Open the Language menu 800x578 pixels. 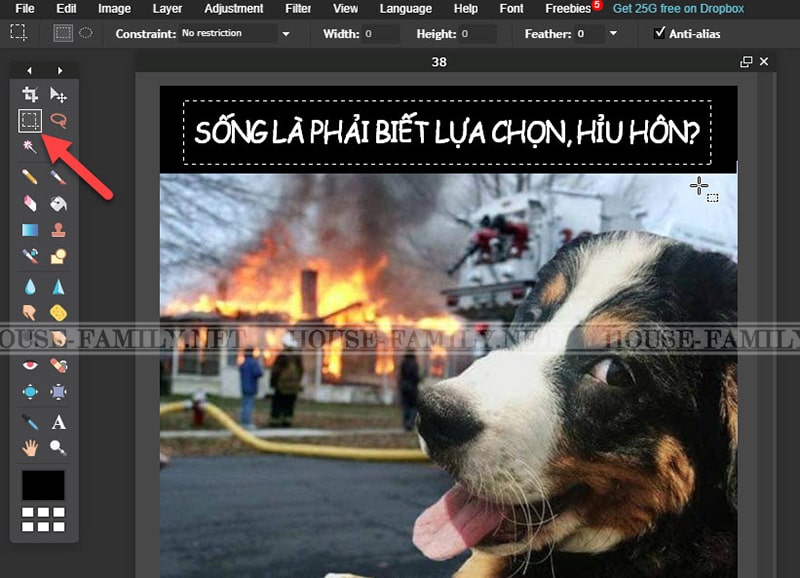pyautogui.click(x=406, y=9)
